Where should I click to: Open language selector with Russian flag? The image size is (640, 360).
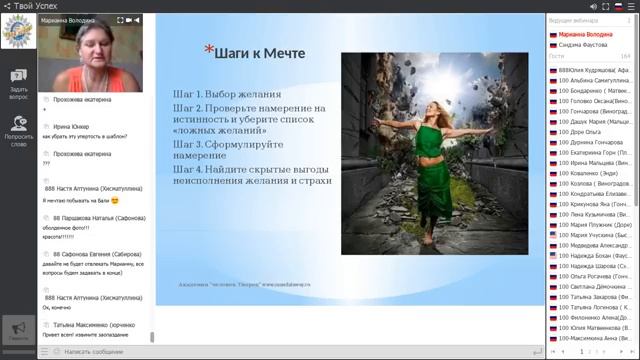click(618, 6)
